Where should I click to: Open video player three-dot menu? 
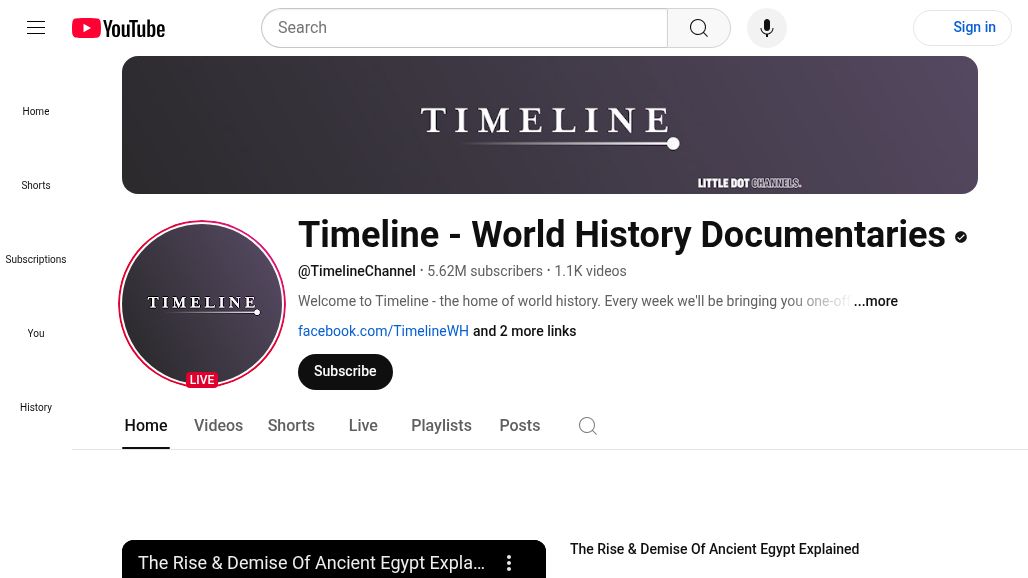509,563
